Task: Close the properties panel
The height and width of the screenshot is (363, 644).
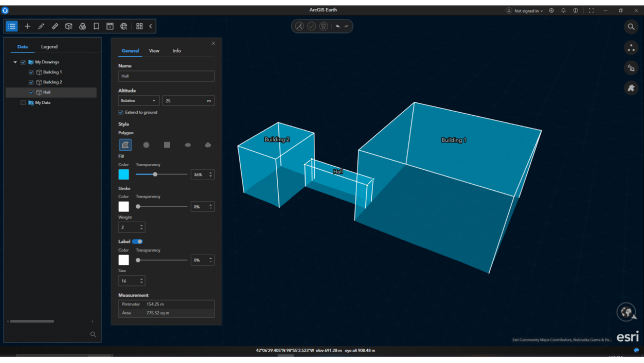Action: (x=213, y=44)
